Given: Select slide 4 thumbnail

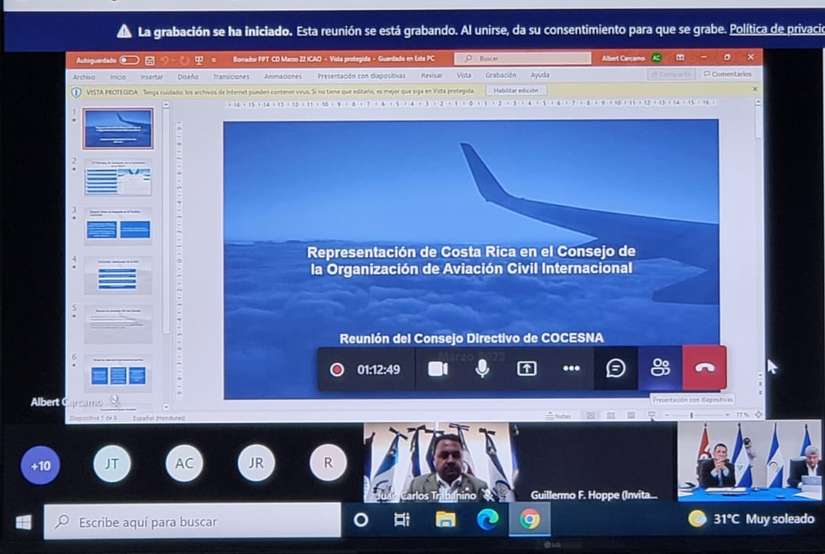Looking at the screenshot, I should click(x=118, y=275).
